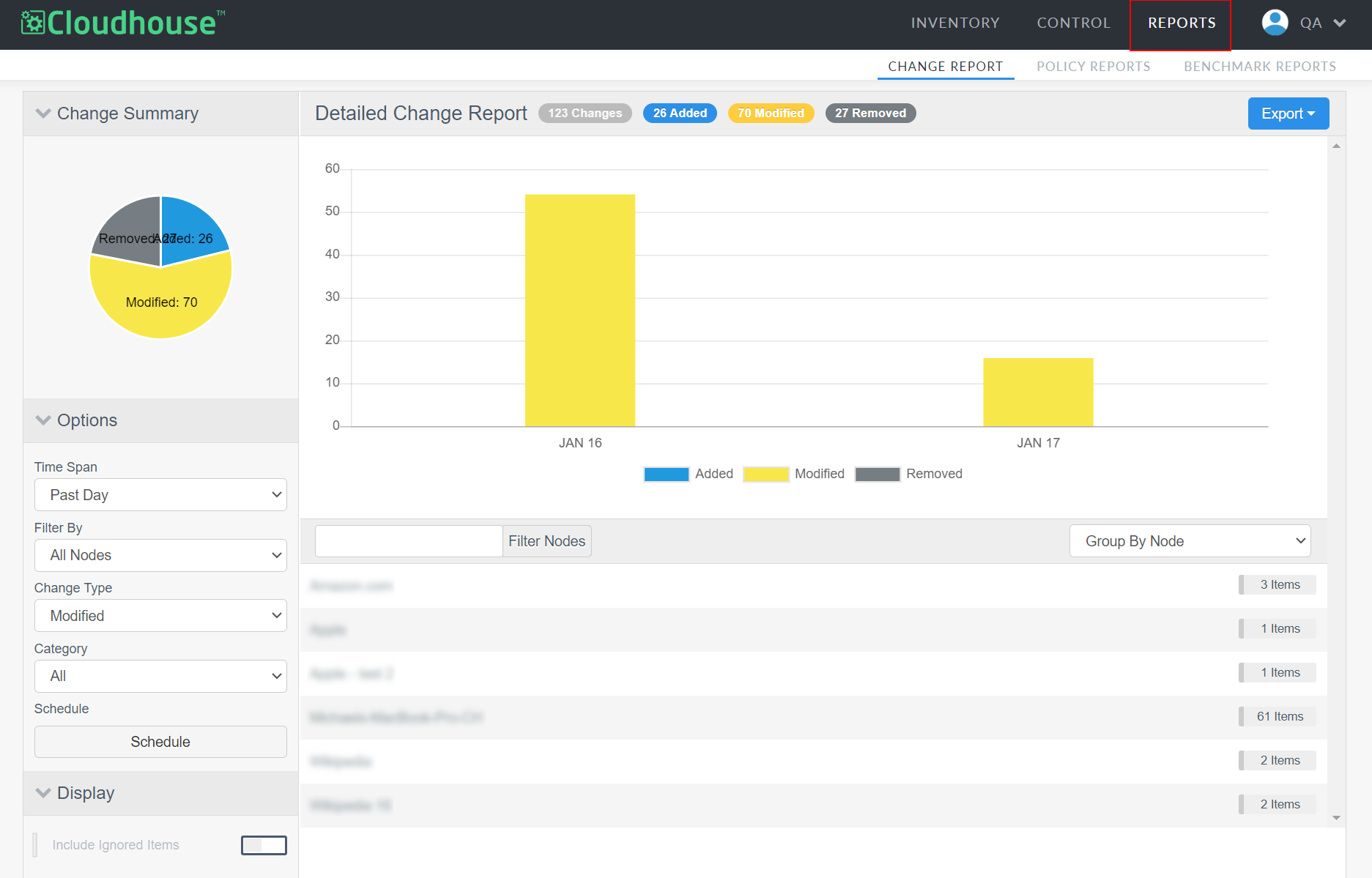The width and height of the screenshot is (1372, 878).
Task: Click the Filter Nodes text input
Action: (x=409, y=541)
